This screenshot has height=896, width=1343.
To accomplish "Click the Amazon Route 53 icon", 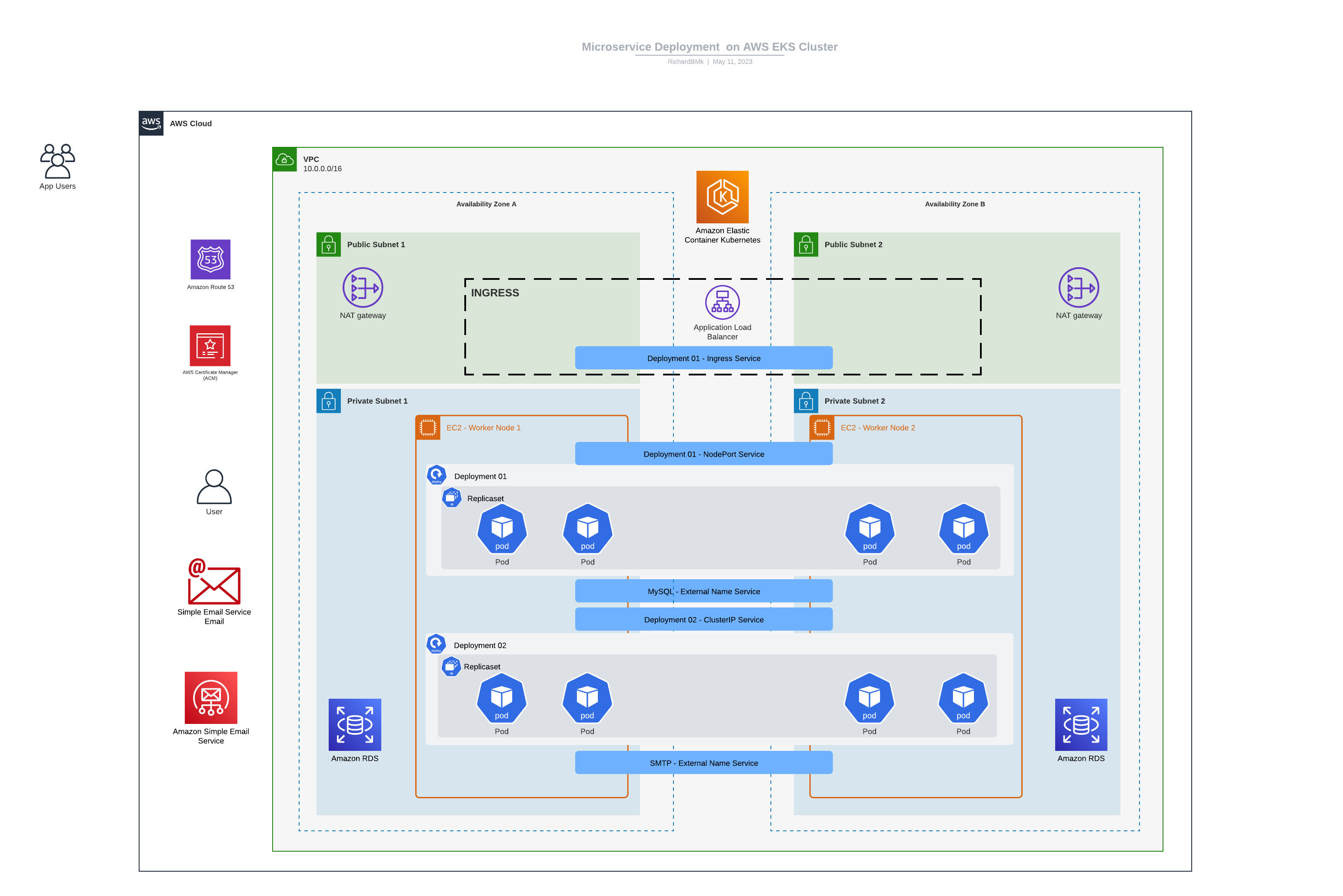I will click(x=210, y=259).
